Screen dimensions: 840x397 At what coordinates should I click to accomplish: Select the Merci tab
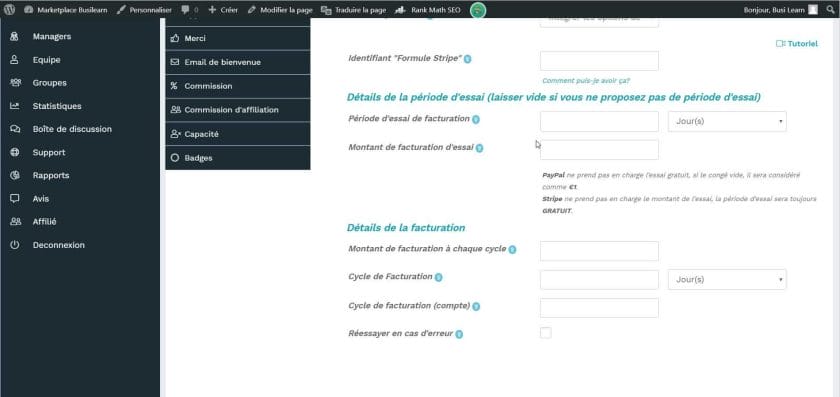pos(238,39)
